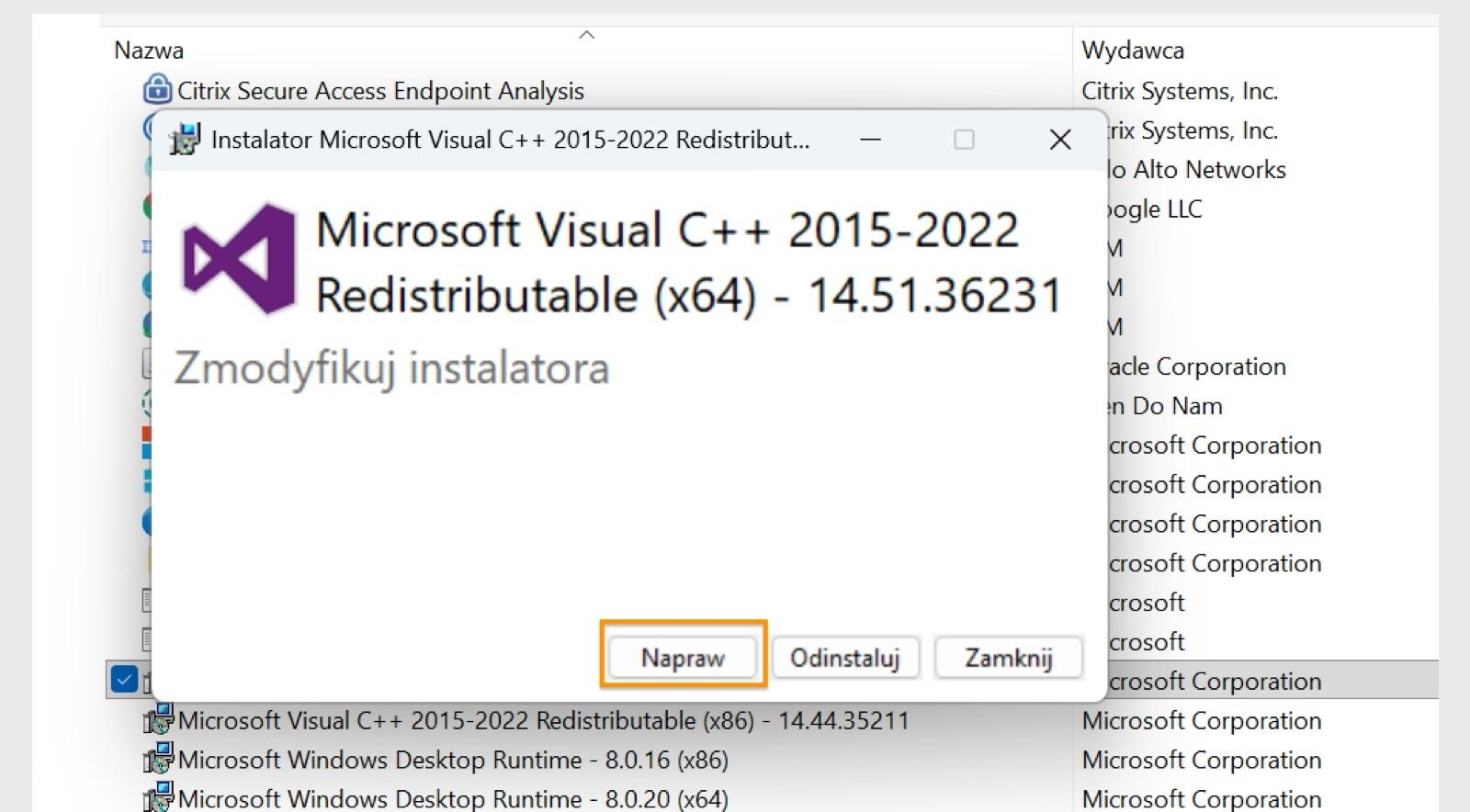The image size is (1470, 812).
Task: Click publisher Citrix Systems, Inc. in first row
Action: pos(1180,91)
